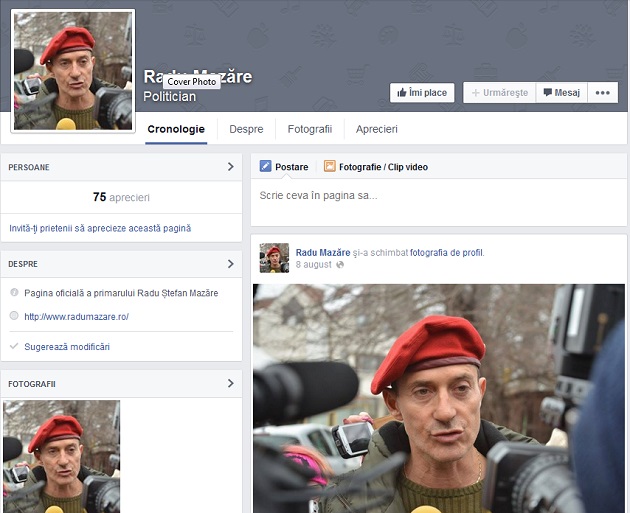Expand the Despre sidebar section arrow

[x=230, y=264]
